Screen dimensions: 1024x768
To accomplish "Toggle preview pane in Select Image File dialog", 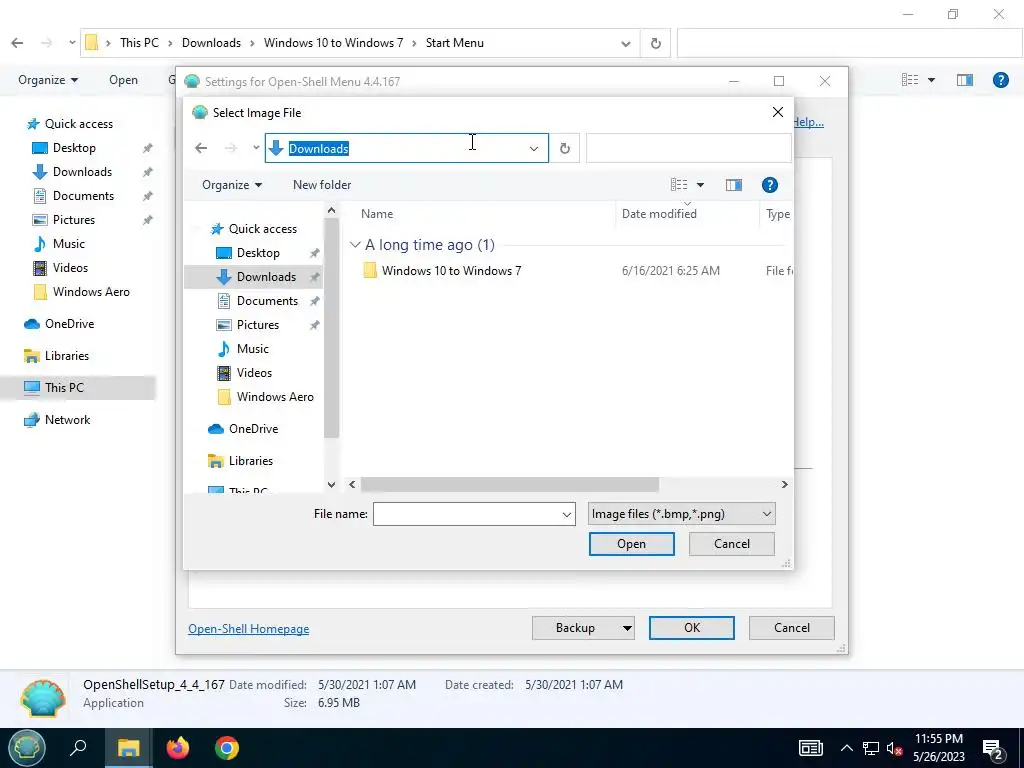I will [733, 185].
